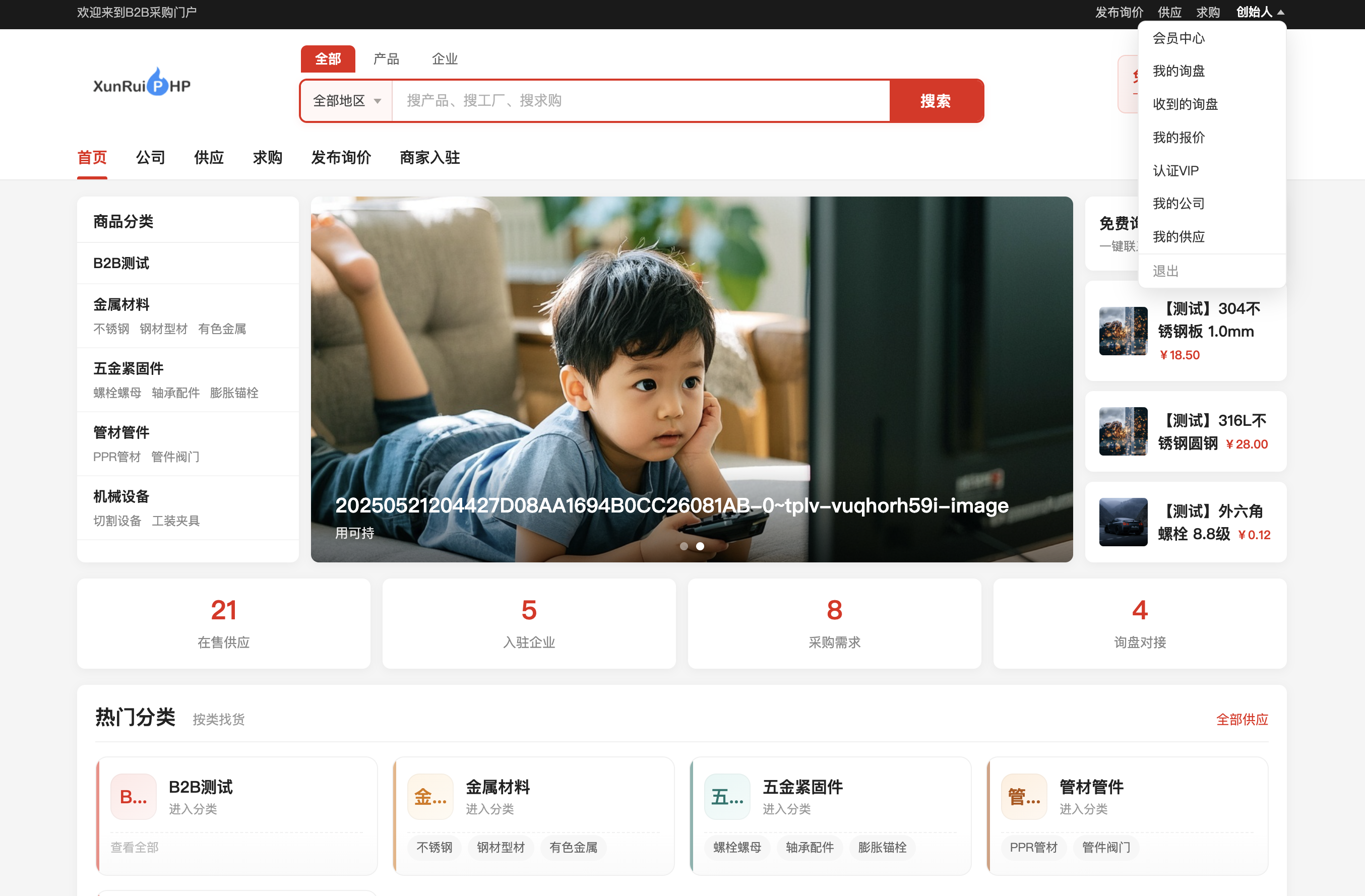1365x896 pixels.
Task: Open the 商家入驻 navigation item
Action: tap(429, 157)
